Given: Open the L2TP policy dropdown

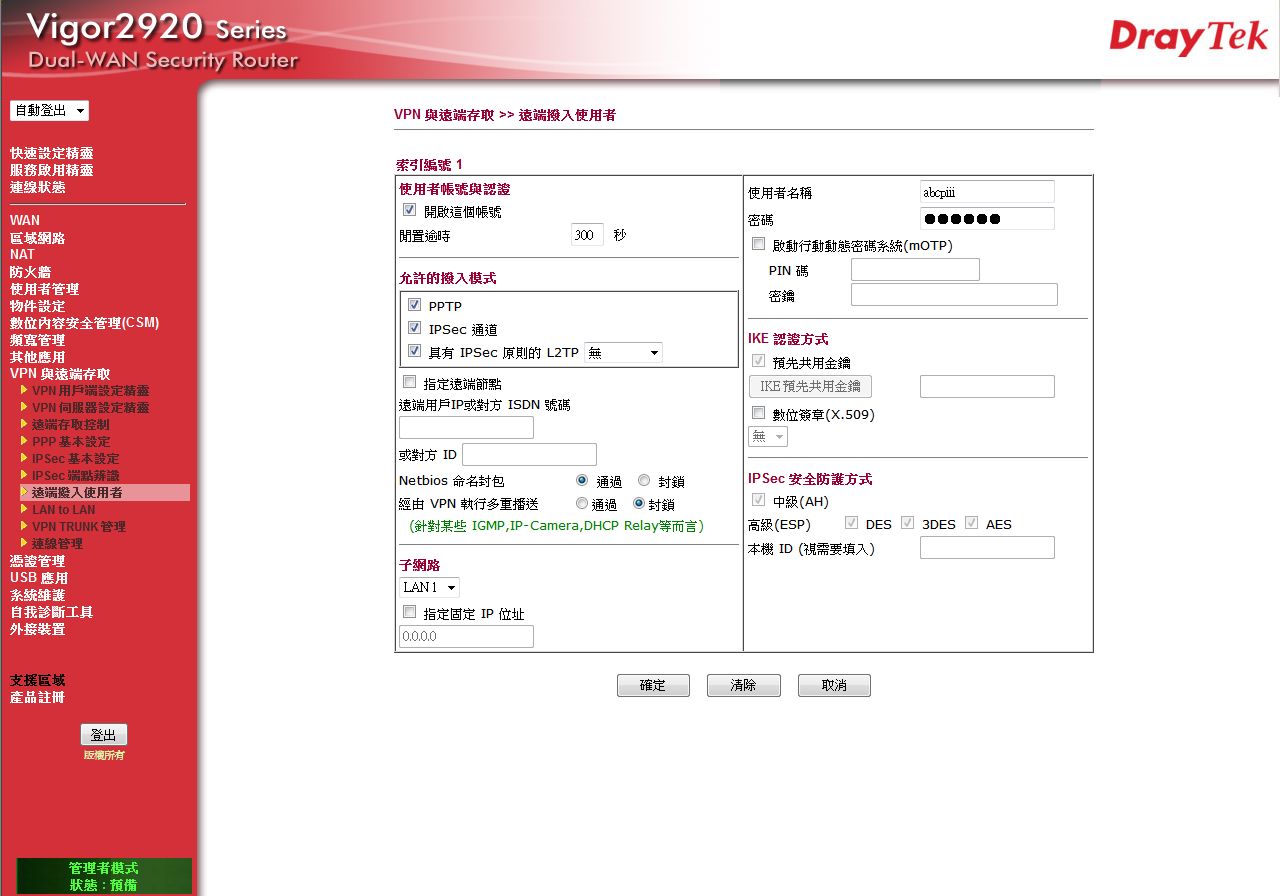Looking at the screenshot, I should 623,352.
